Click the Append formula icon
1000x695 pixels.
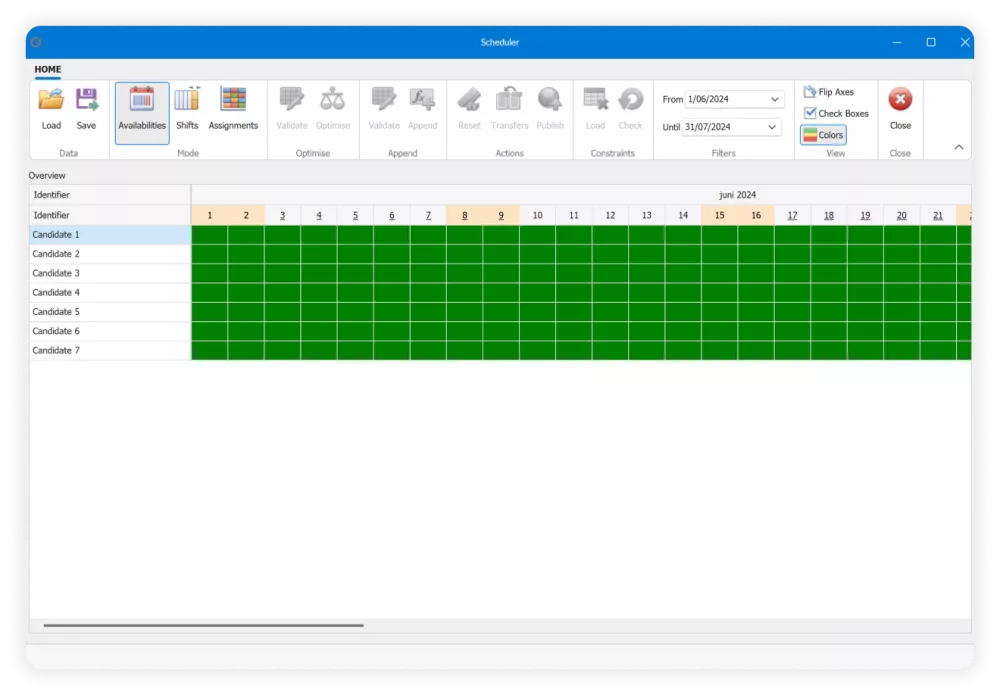(422, 99)
